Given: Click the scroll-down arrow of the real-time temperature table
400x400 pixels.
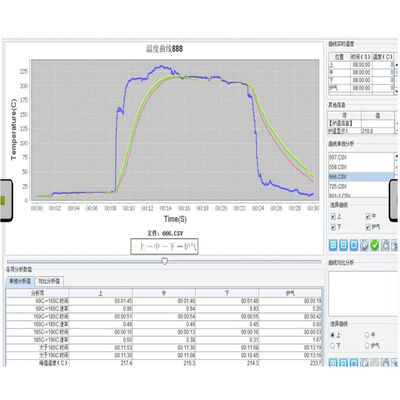Looking at the screenshot, I should click(x=397, y=91).
